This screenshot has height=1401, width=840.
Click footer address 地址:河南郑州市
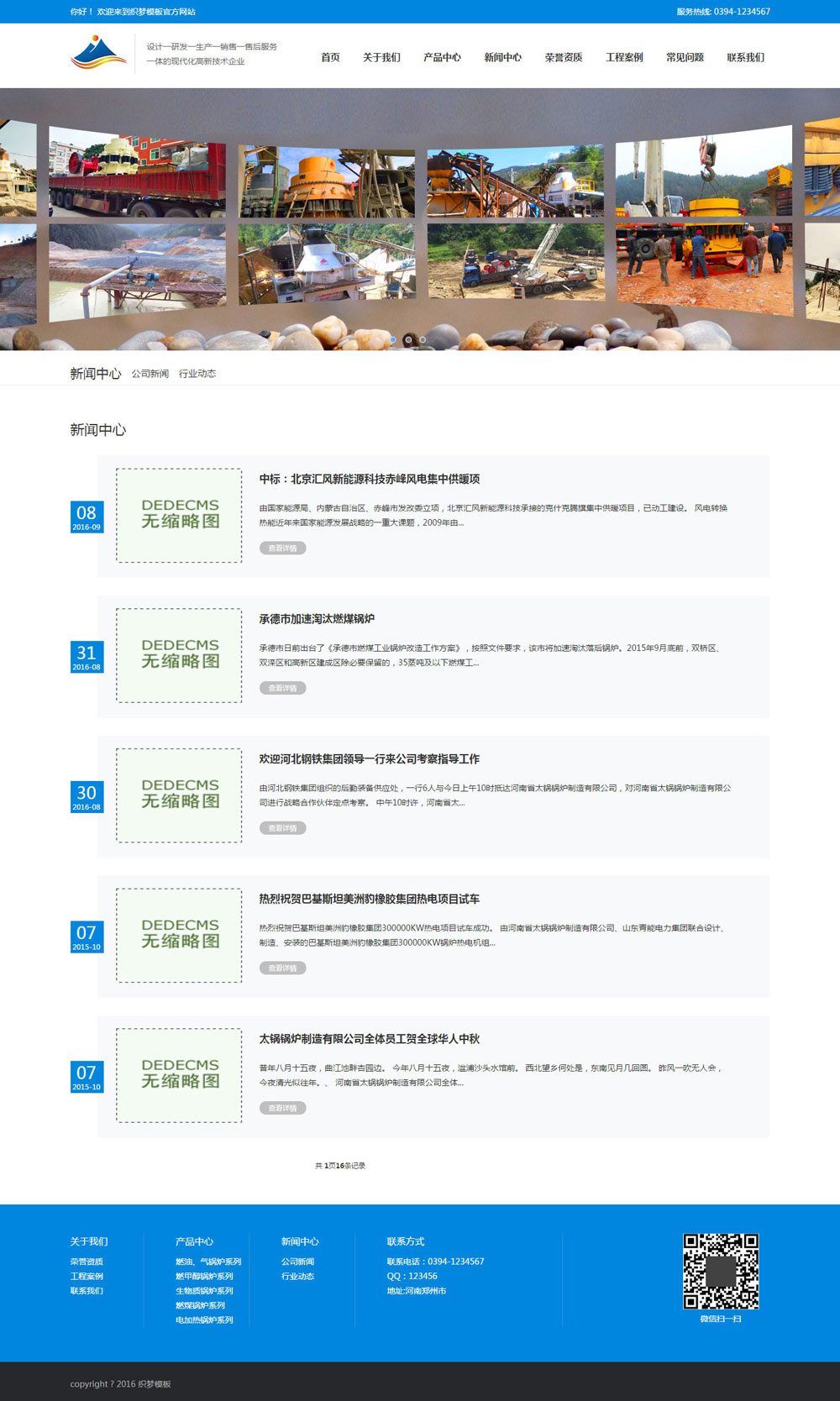coord(417,1291)
